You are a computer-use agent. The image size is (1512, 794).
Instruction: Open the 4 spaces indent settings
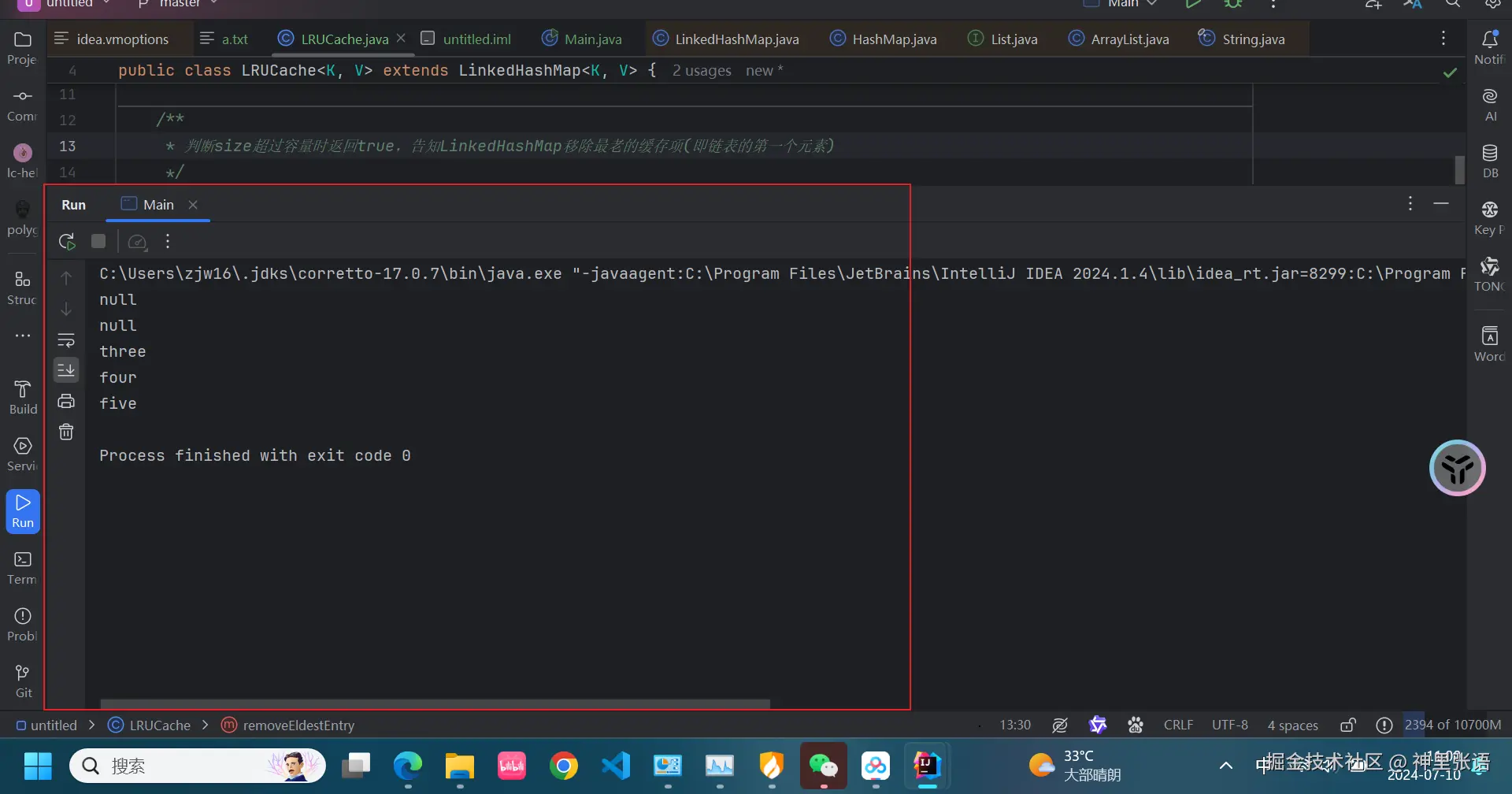click(x=1292, y=725)
